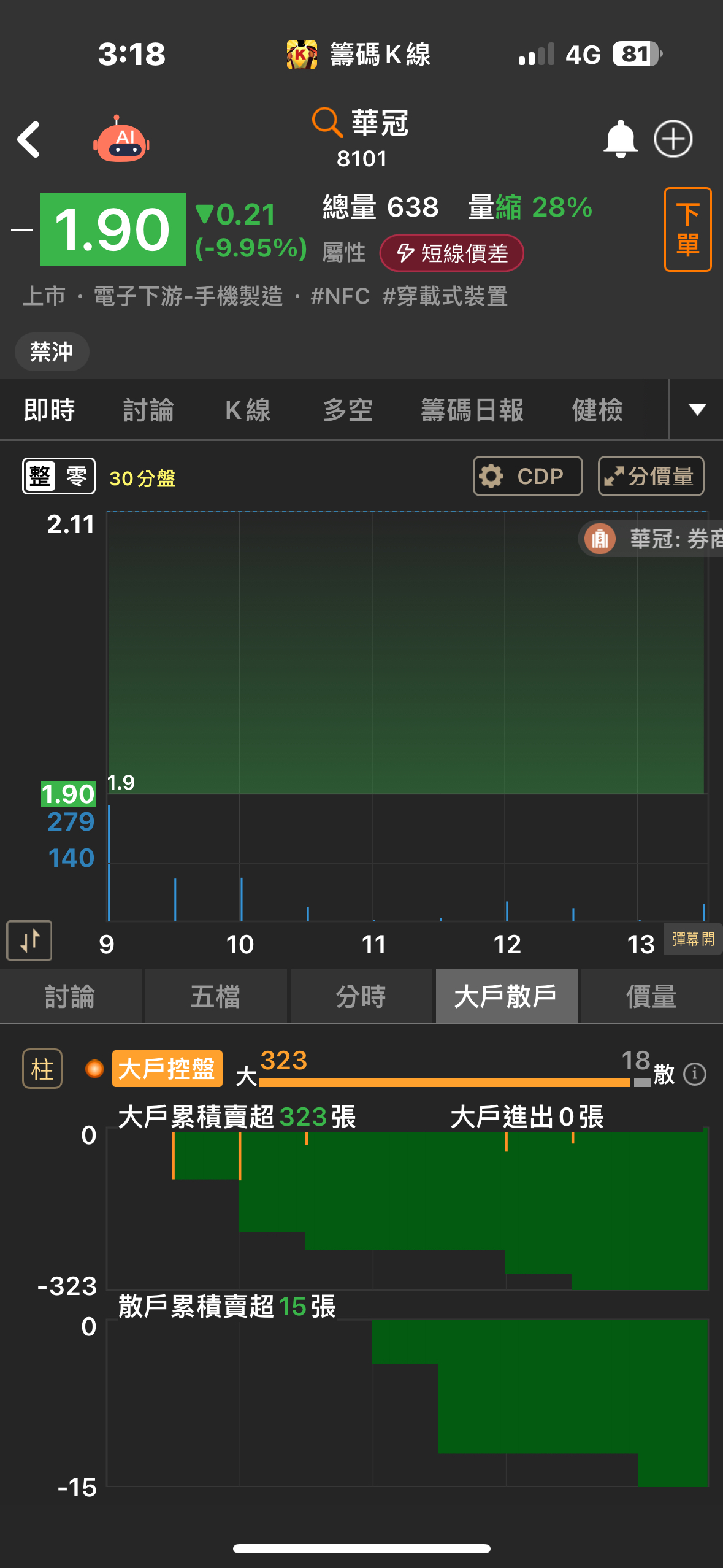Tap the 散戶累積賣超 15張 text
The height and width of the screenshot is (1568, 723).
(227, 1306)
